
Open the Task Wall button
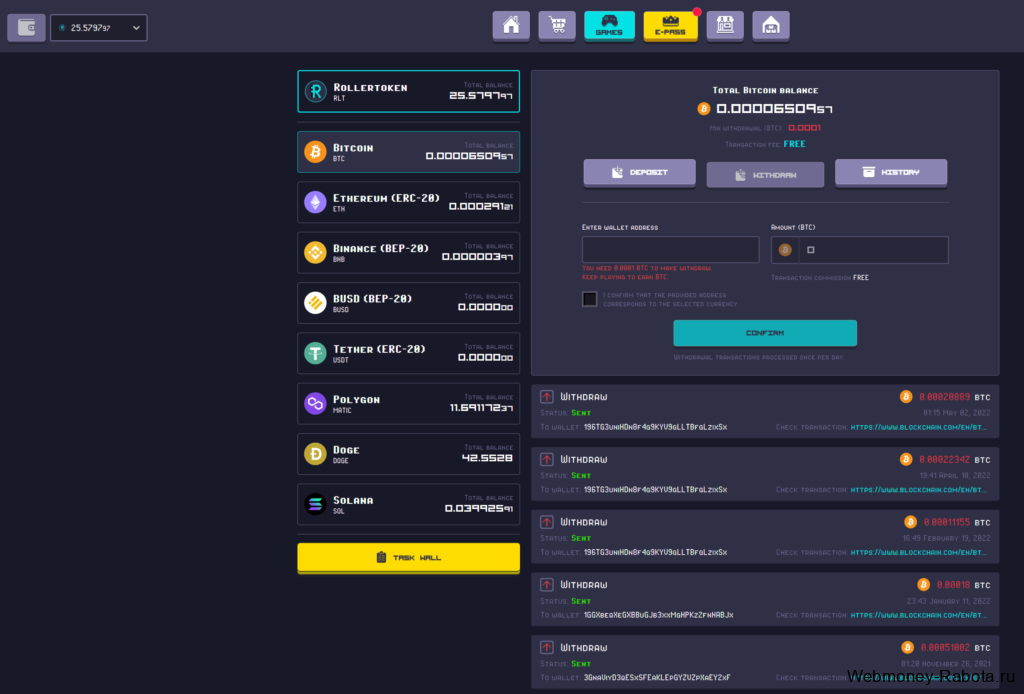click(409, 558)
